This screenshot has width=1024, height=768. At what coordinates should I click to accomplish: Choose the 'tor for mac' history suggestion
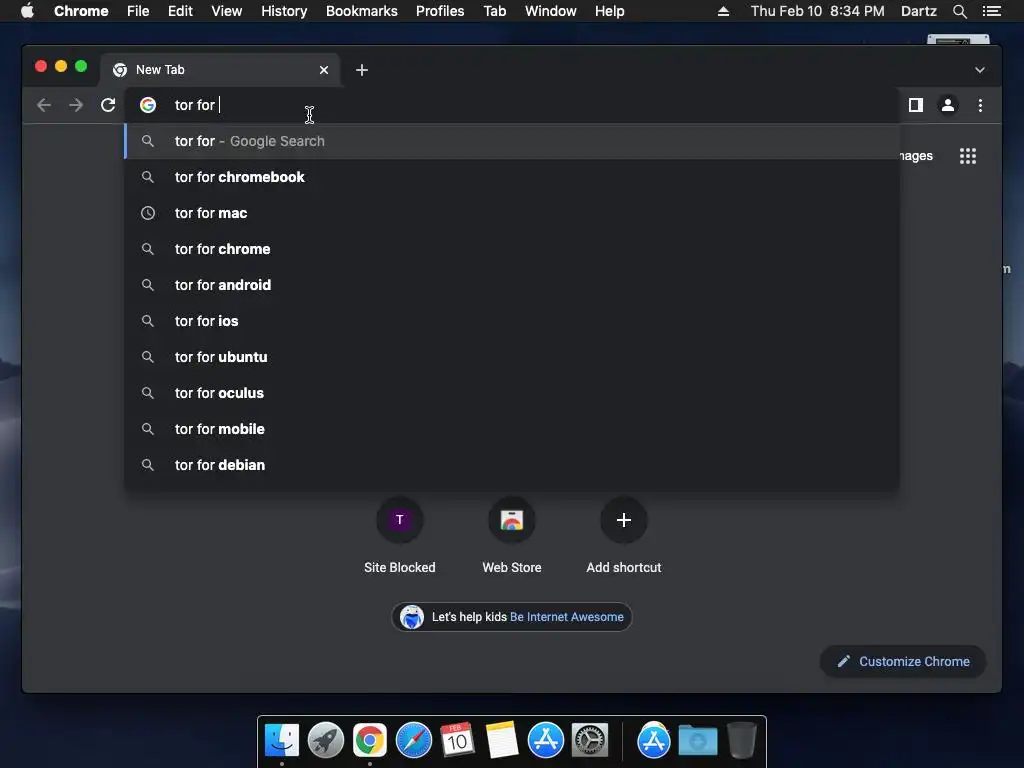[512, 213]
